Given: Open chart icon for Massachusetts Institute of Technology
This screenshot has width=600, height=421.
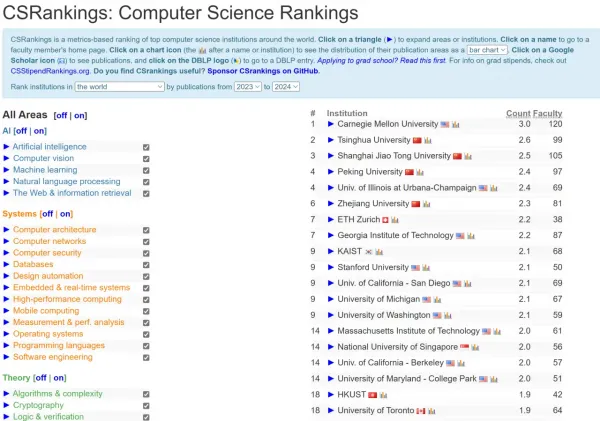Looking at the screenshot, I should (x=497, y=331).
